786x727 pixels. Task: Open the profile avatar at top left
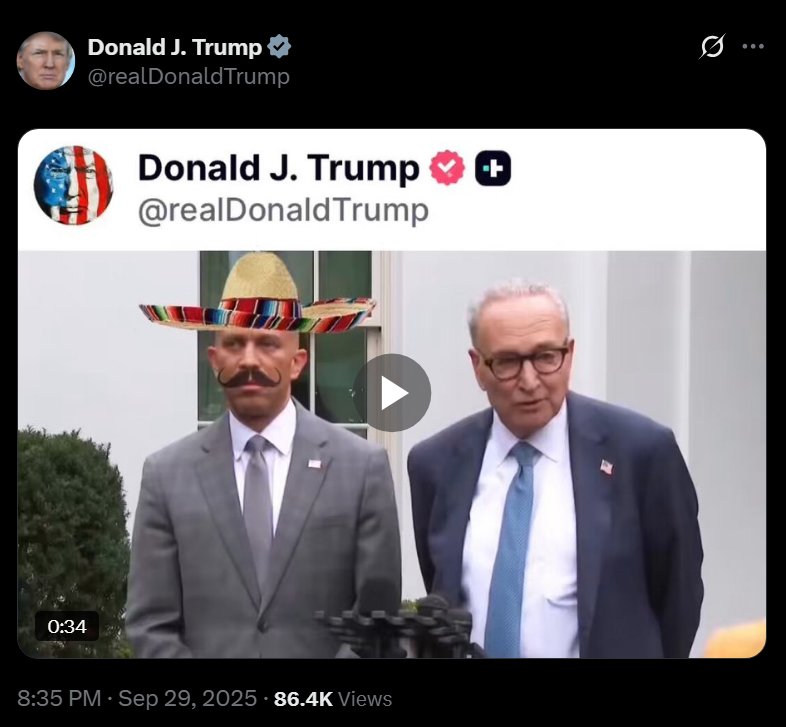[x=46, y=60]
